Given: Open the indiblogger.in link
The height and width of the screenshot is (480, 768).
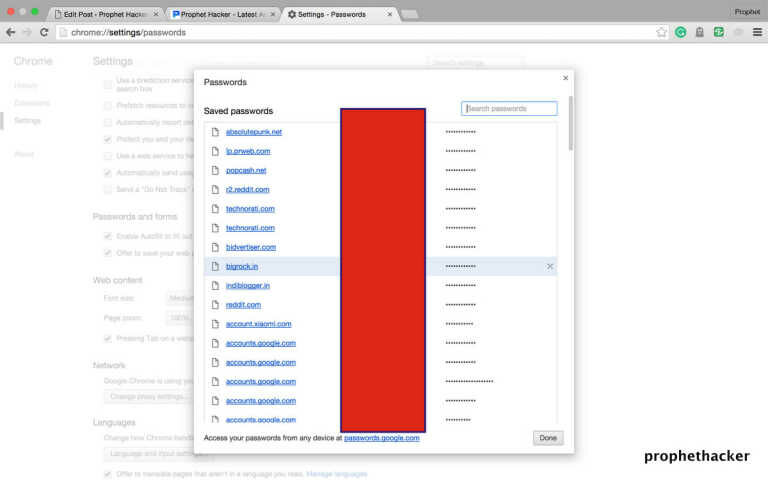Looking at the screenshot, I should click(247, 286).
